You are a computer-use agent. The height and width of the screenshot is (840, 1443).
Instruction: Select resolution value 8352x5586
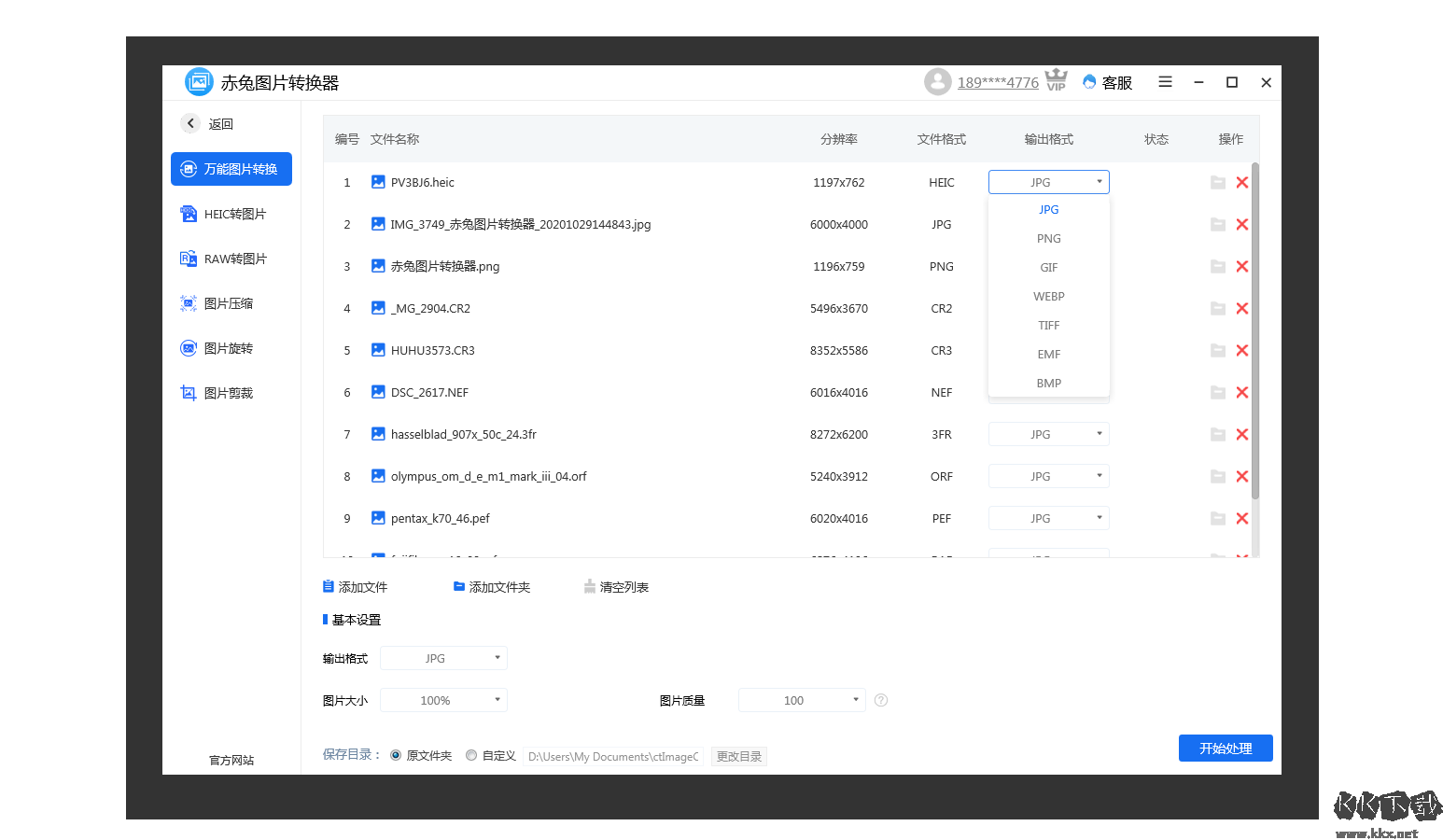pyautogui.click(x=839, y=350)
